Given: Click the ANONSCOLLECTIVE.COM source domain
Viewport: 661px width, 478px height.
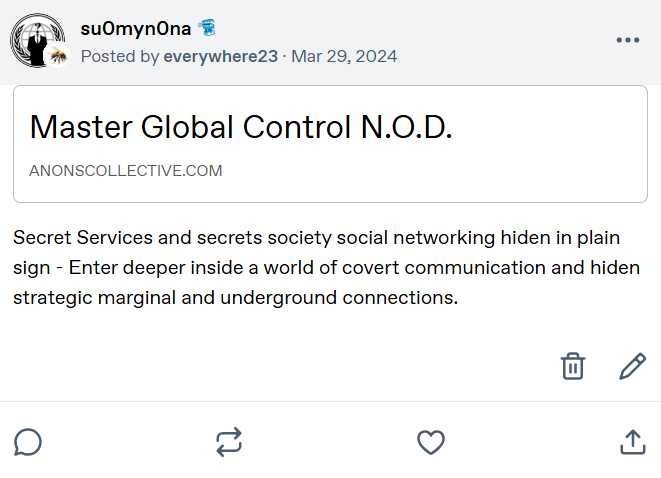Looking at the screenshot, I should coord(126,170).
